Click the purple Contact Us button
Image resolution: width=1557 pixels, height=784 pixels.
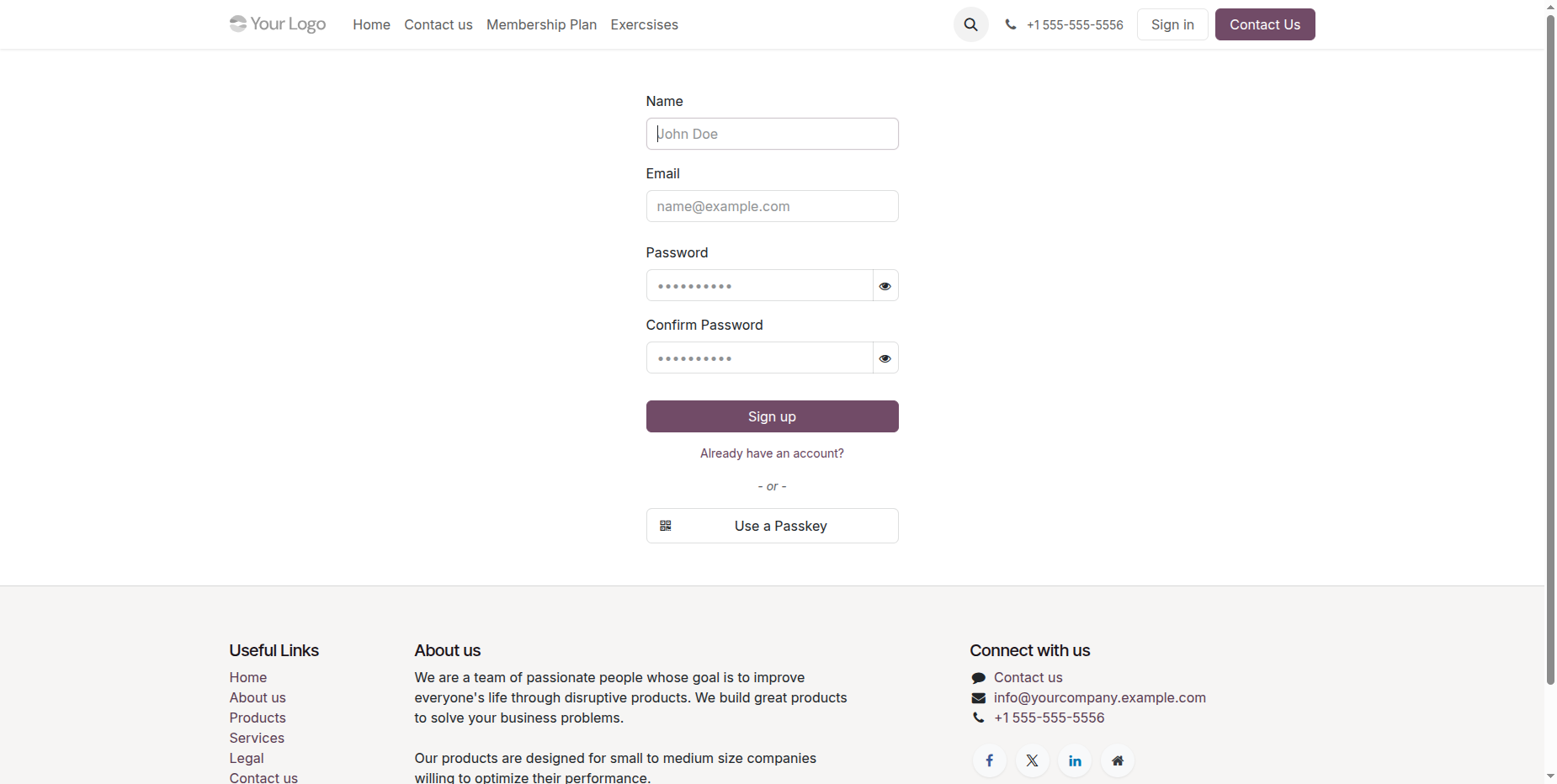1264,24
